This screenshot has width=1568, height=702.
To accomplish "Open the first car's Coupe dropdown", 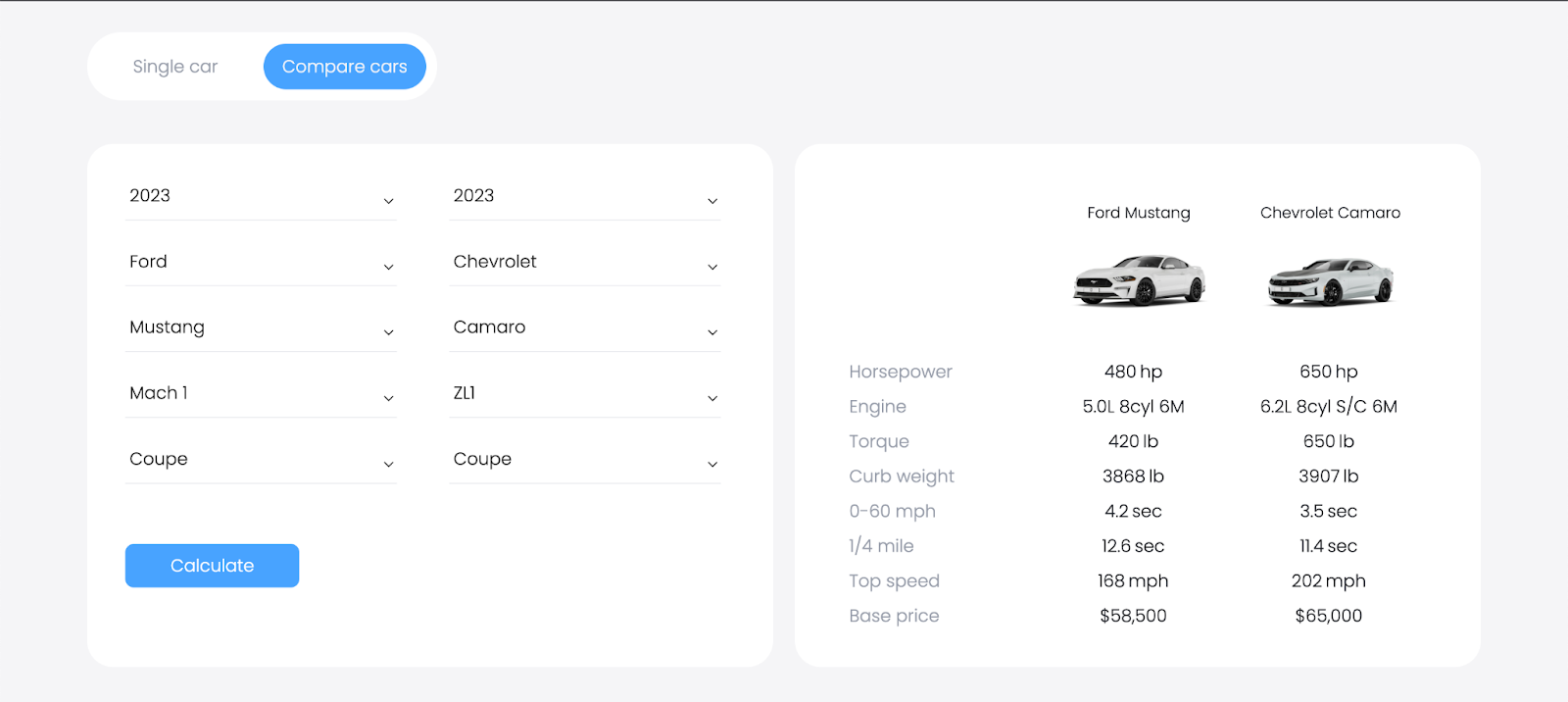I will [261, 459].
